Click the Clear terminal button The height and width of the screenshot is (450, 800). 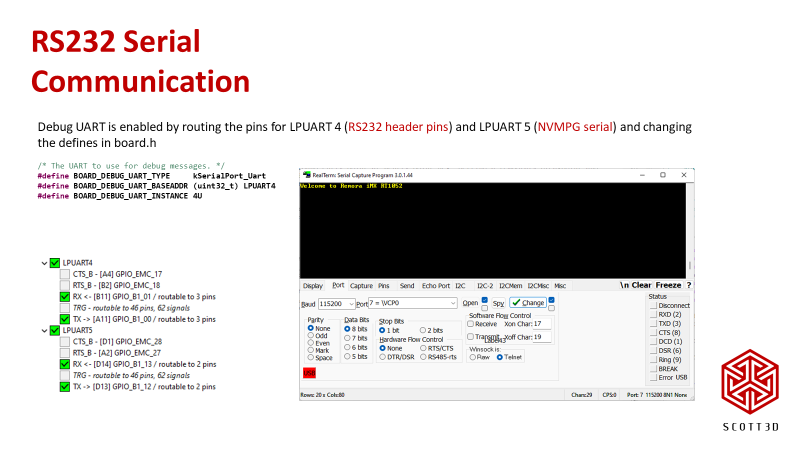coord(641,285)
